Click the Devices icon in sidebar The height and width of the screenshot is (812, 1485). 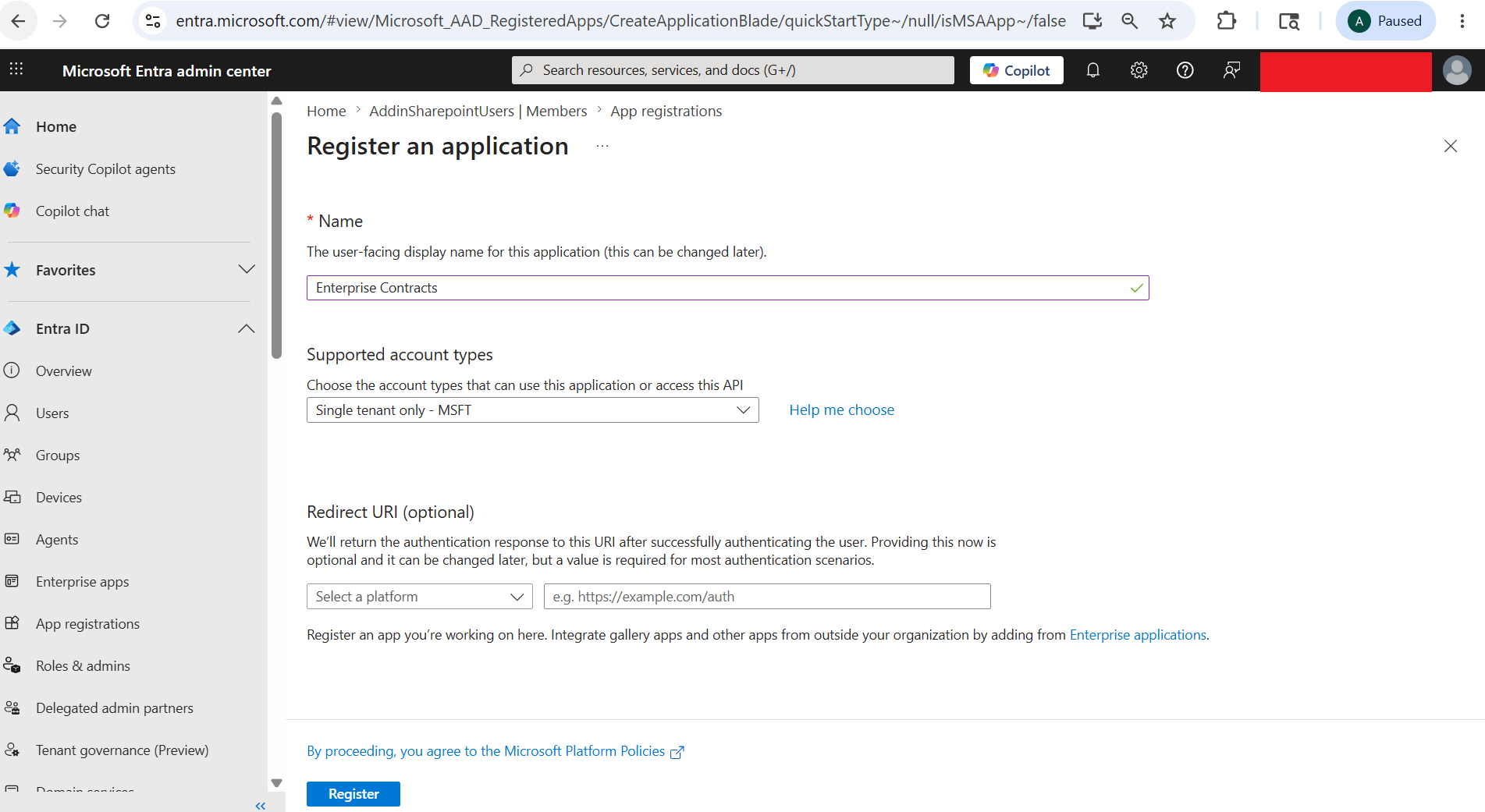click(12, 497)
